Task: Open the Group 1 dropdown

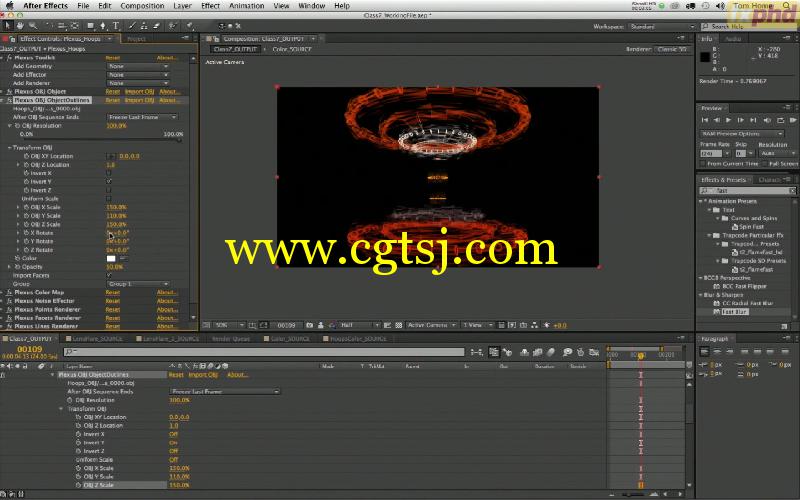Action: [138, 284]
